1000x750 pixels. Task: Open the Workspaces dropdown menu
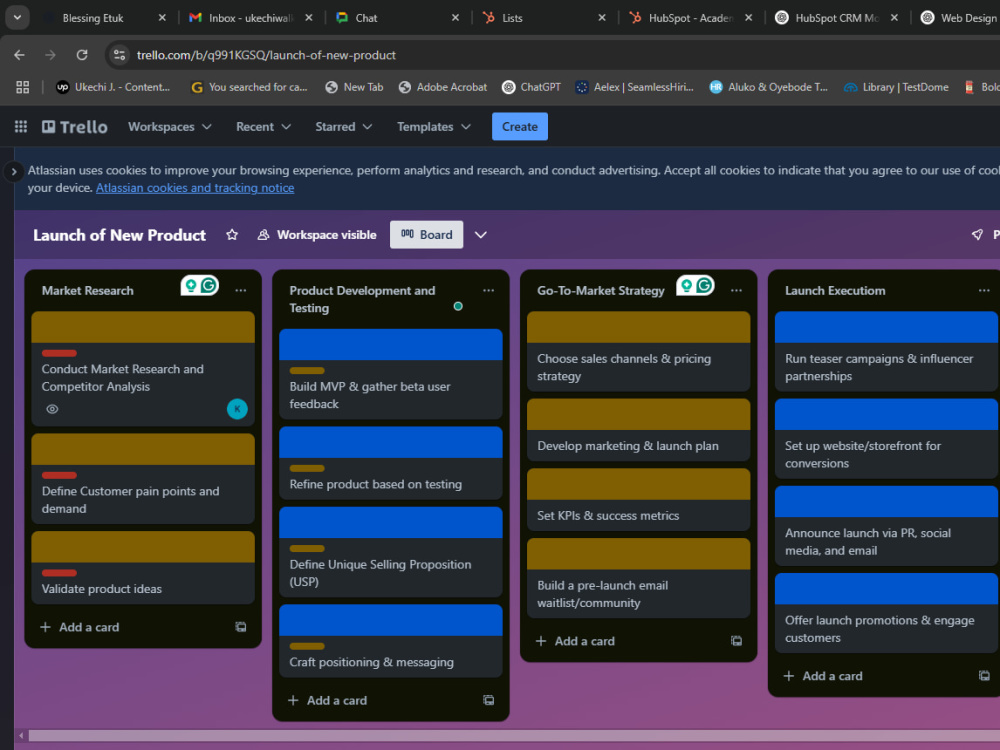(x=170, y=126)
